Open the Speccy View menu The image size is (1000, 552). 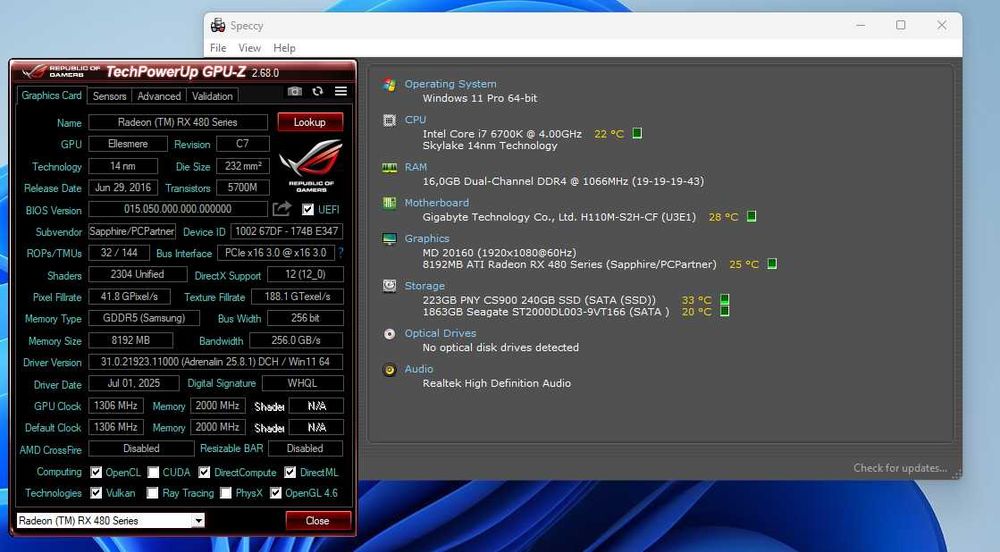click(249, 48)
